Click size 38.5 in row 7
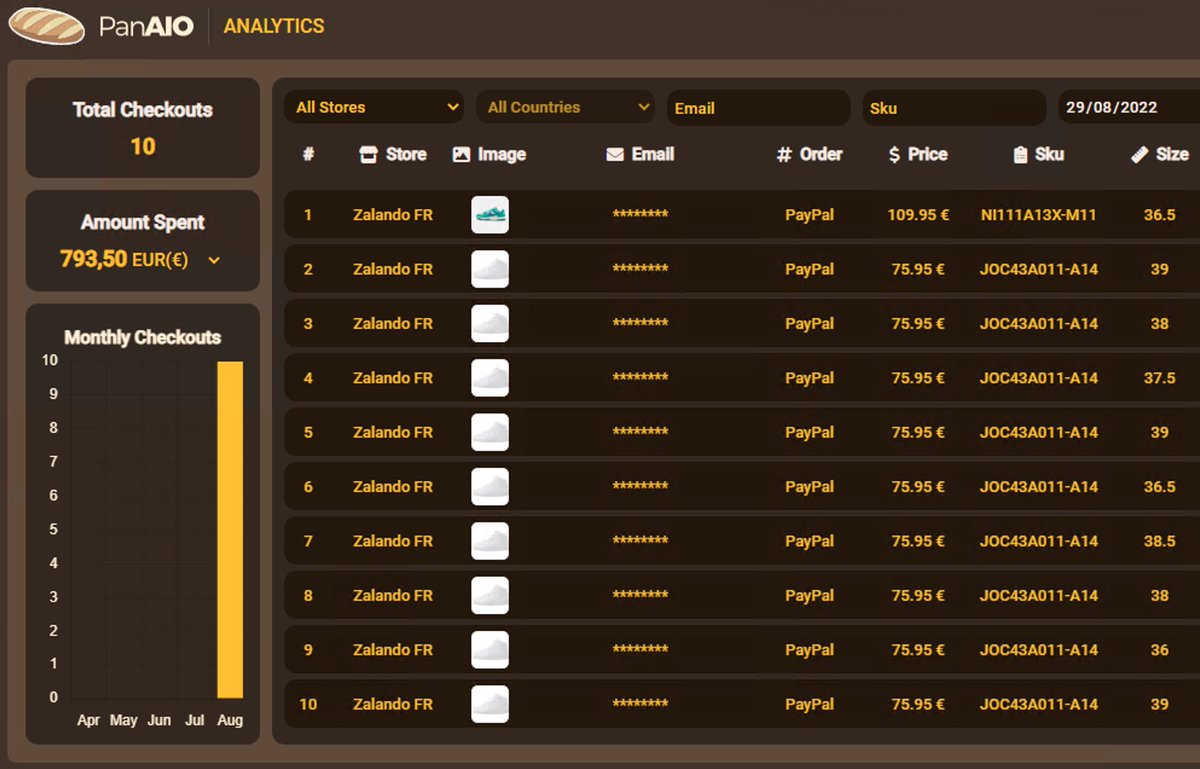This screenshot has height=769, width=1200. click(1159, 541)
